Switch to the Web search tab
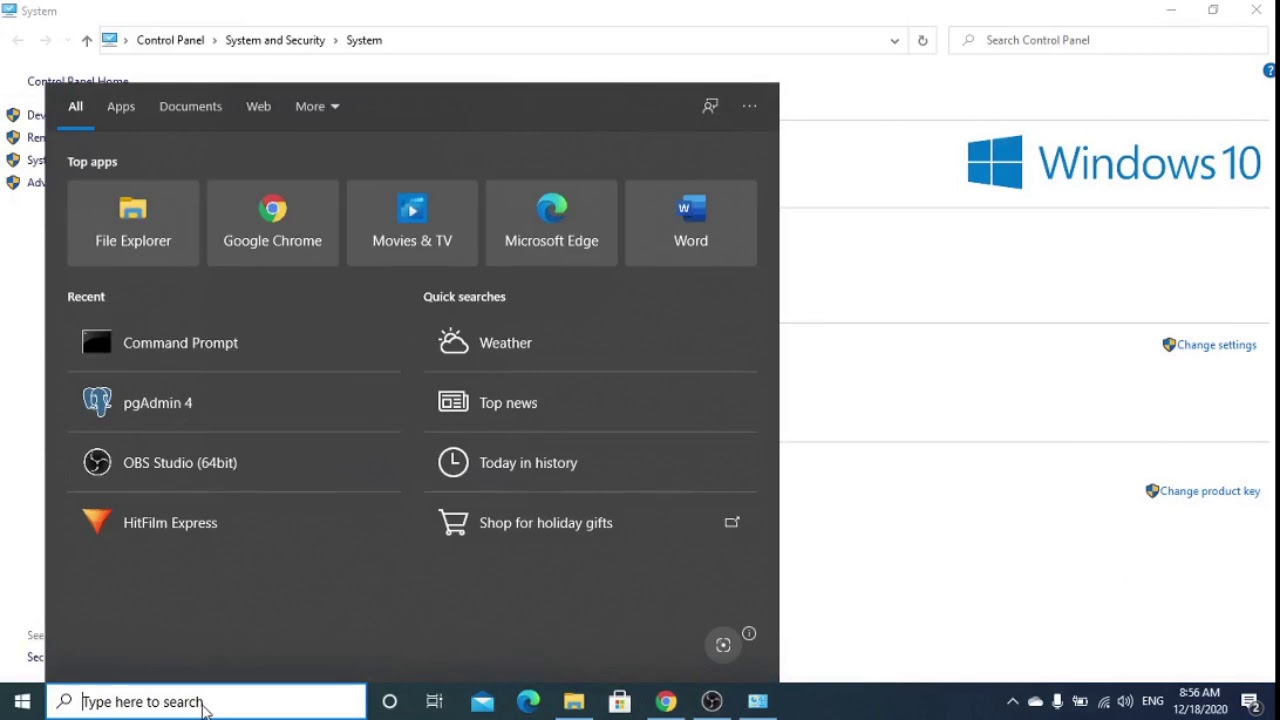Screen dimensions: 1280x720 tap(258, 106)
